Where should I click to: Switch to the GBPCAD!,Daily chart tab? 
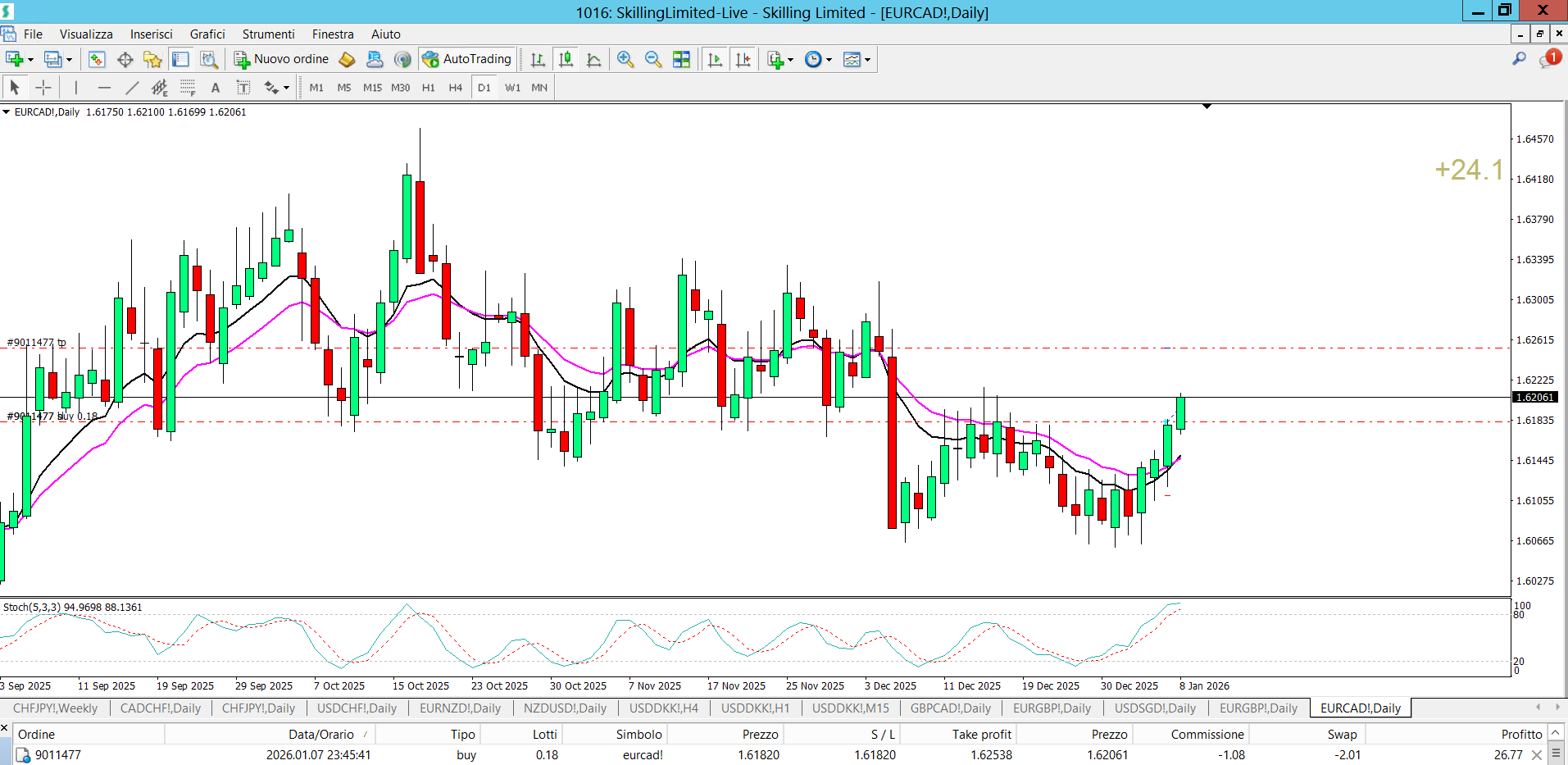(950, 708)
